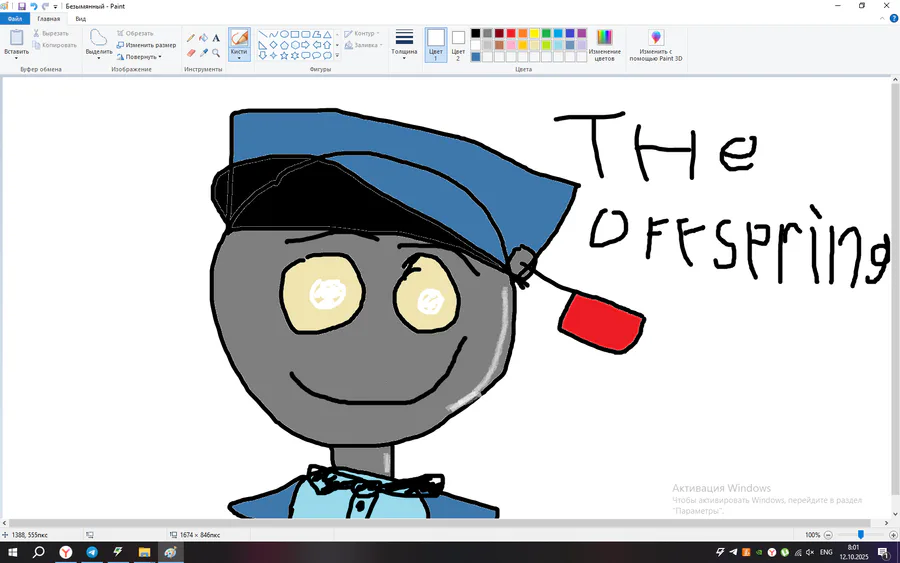
Task: Switch to the Вид tab
Action: click(x=81, y=18)
